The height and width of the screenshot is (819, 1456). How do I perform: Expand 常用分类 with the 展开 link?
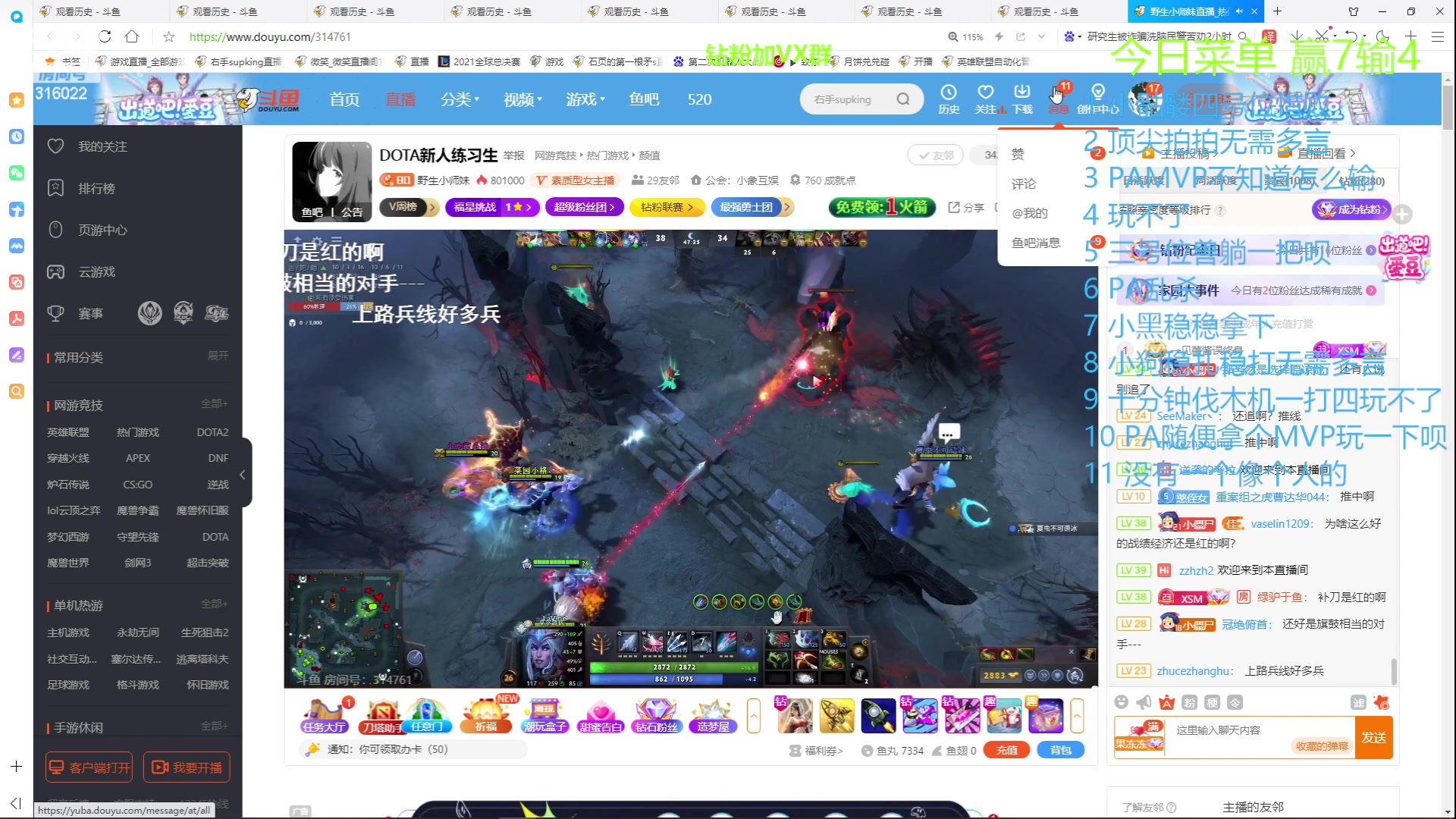218,356
